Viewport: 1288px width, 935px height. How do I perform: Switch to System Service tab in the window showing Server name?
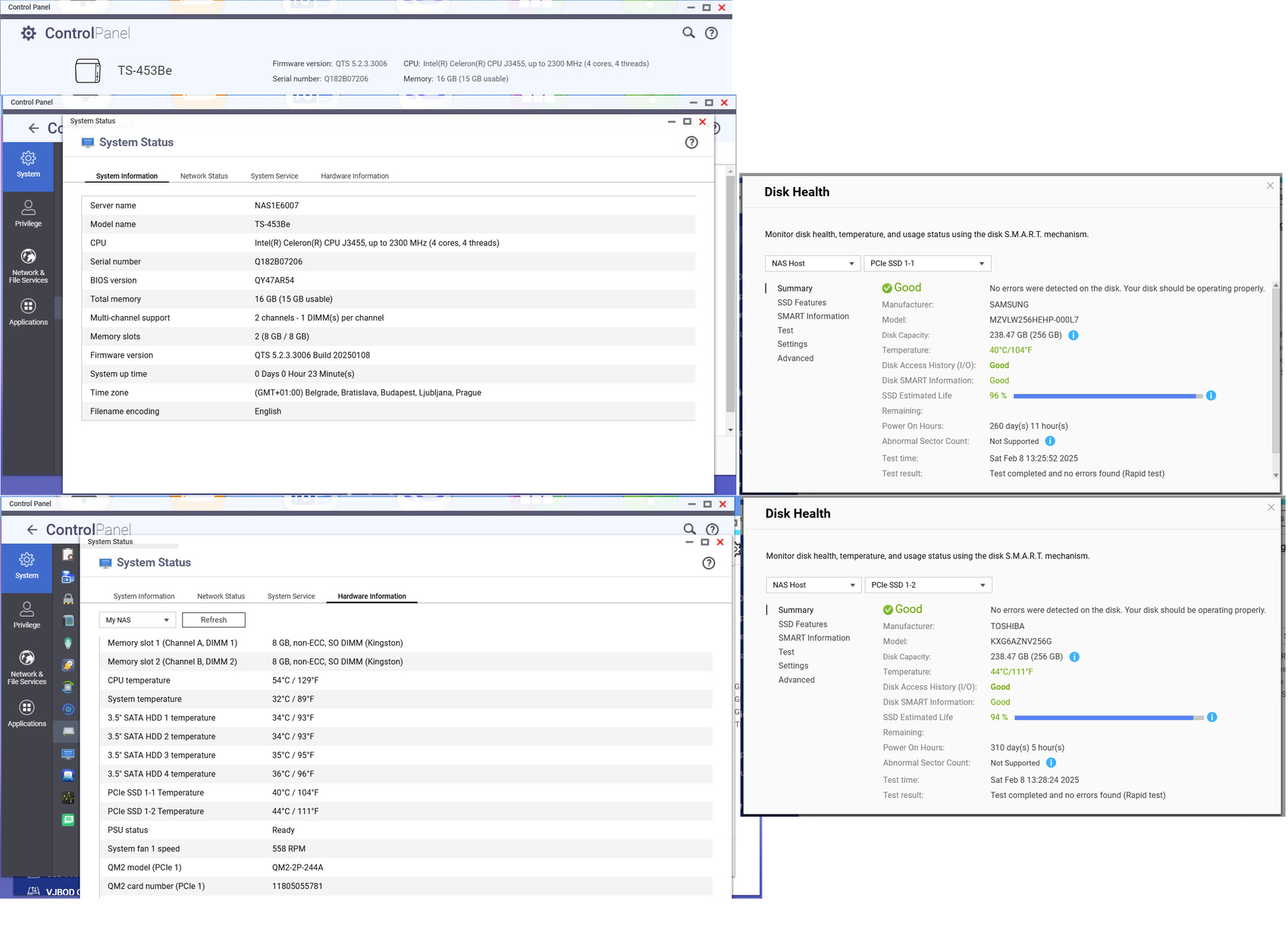coord(274,176)
